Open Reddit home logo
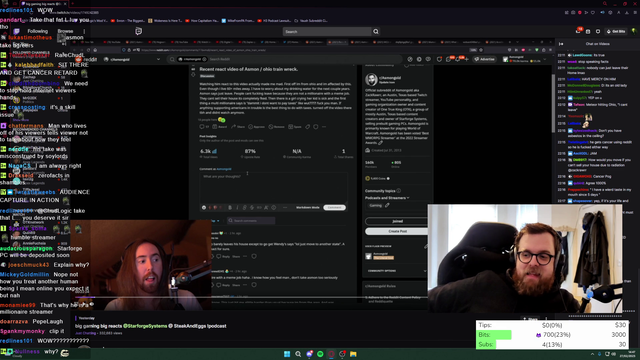 click(x=87, y=59)
